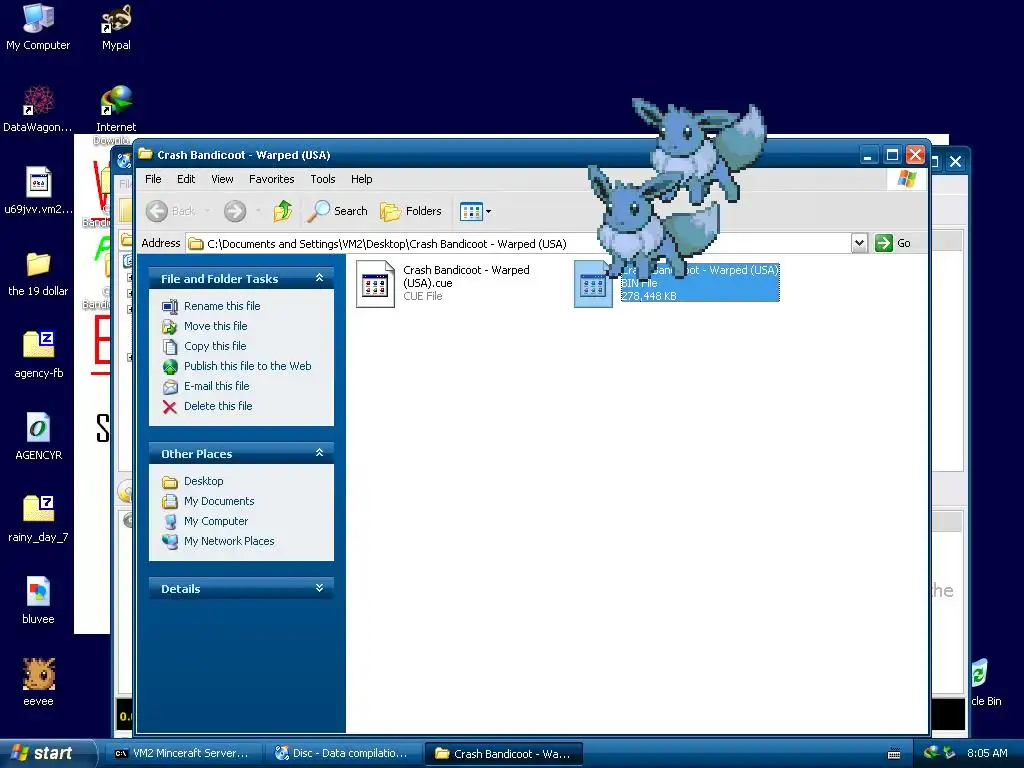This screenshot has width=1024, height=768.
Task: Click the Crash Bandicoot taskbar button
Action: [x=503, y=754]
